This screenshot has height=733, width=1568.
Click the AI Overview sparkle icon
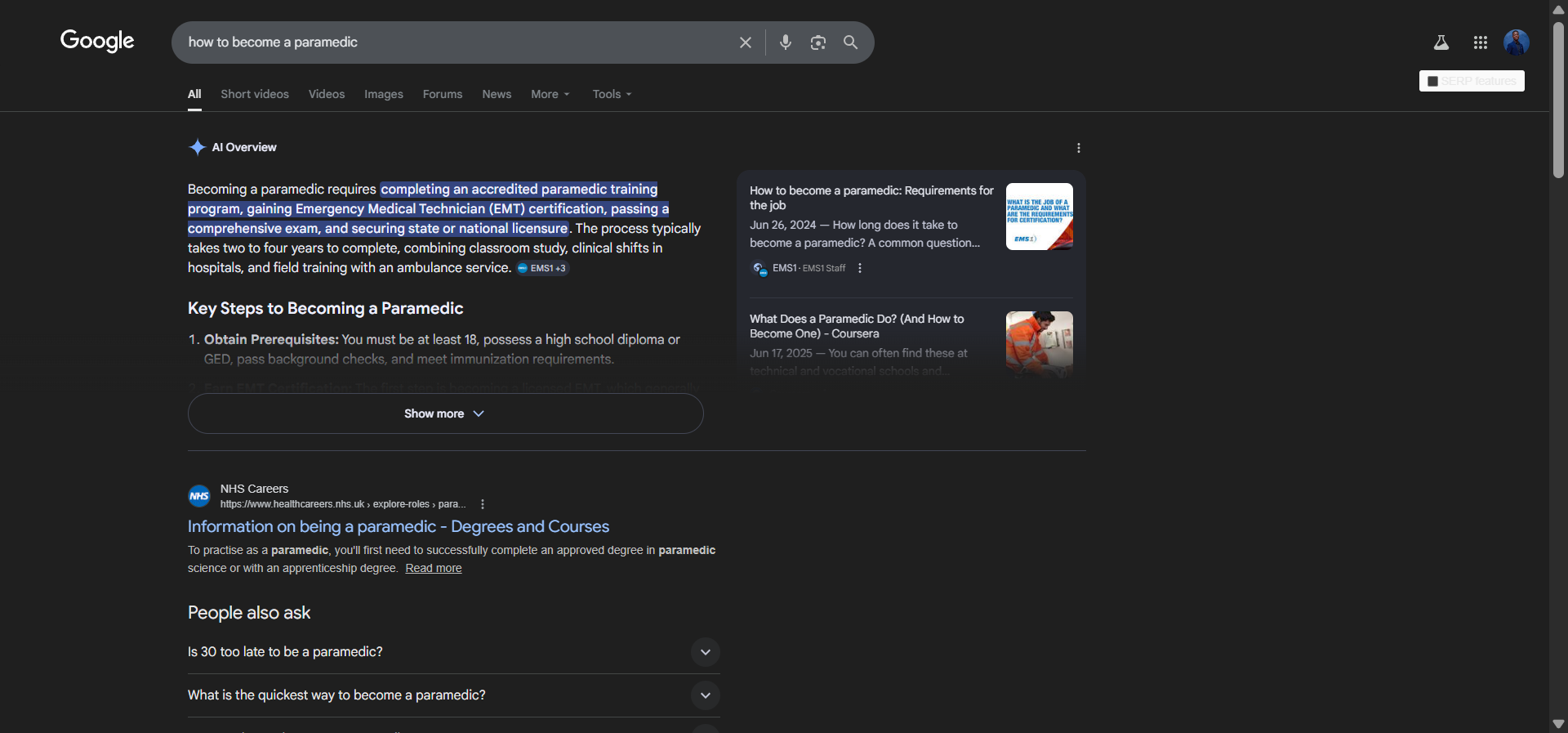click(198, 147)
